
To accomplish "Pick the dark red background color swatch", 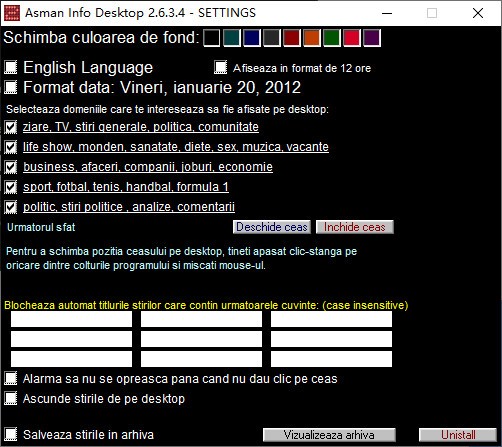I will (x=291, y=38).
